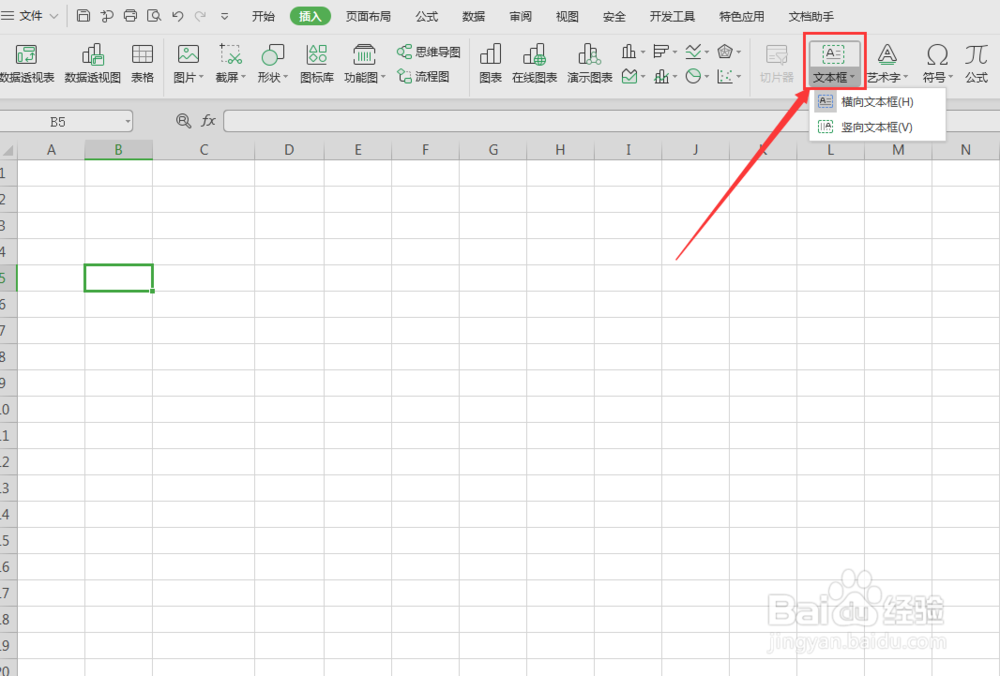Switch to the 开始 tab
This screenshot has width=1000, height=676.
tap(263, 17)
